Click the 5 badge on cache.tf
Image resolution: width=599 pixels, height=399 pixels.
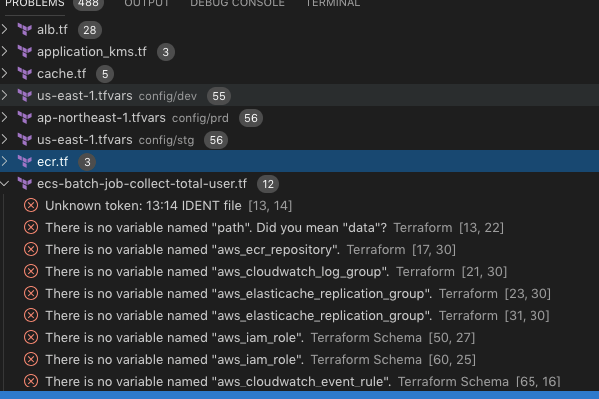coord(105,74)
